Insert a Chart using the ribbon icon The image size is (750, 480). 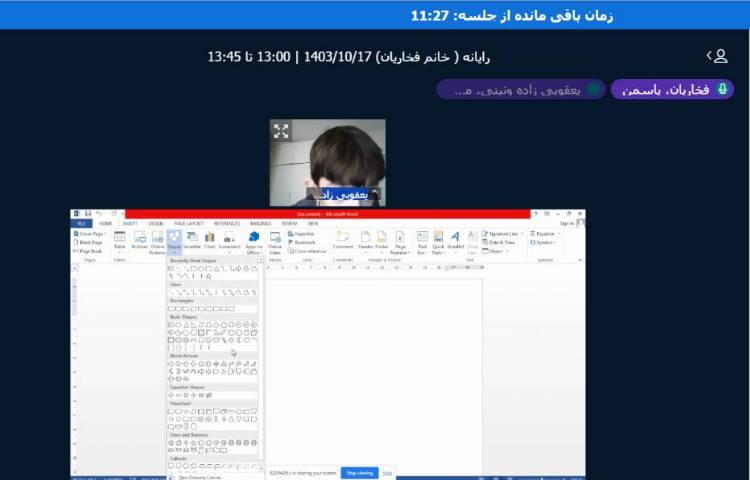pos(210,240)
